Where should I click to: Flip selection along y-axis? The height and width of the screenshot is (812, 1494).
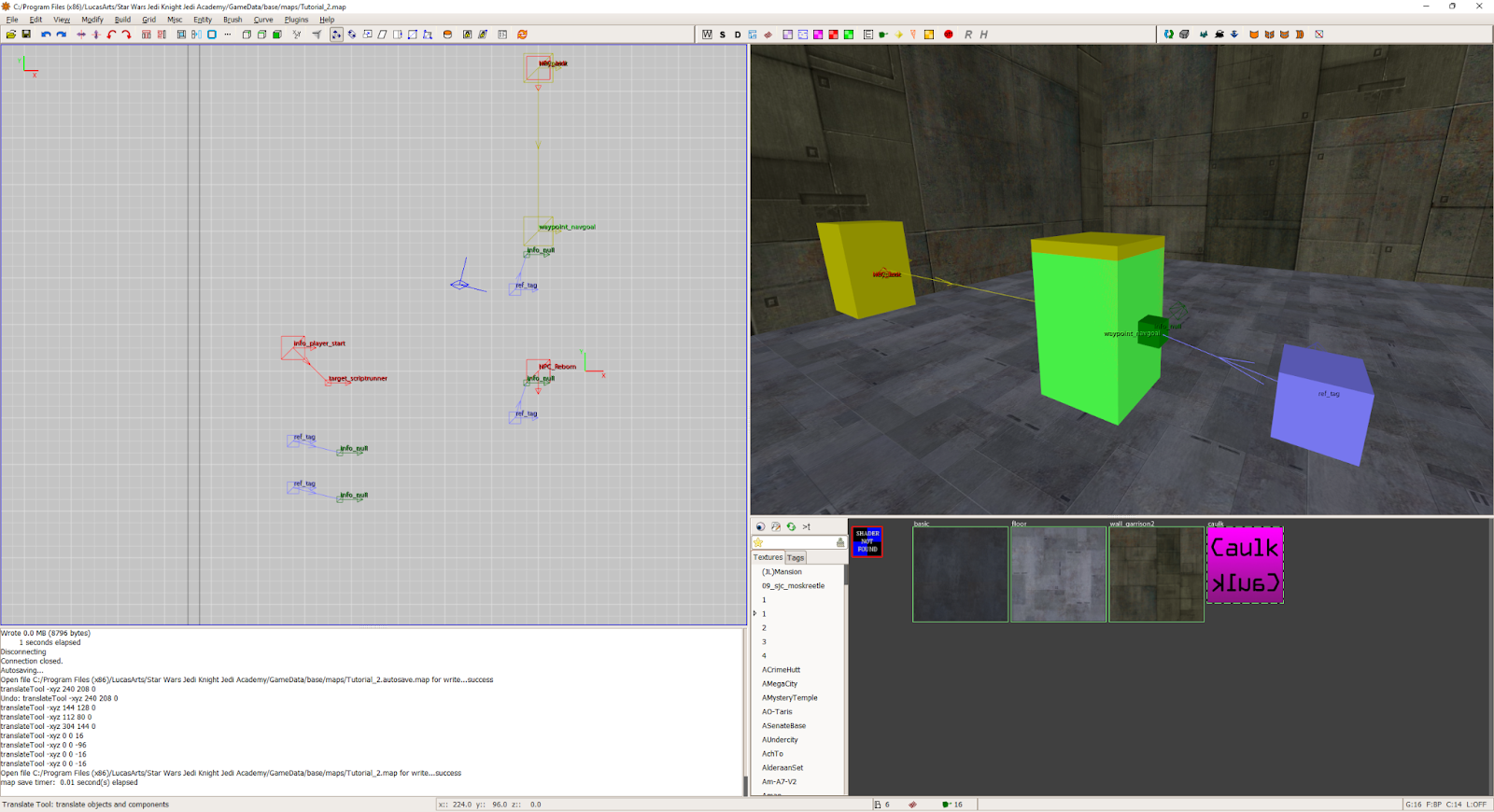pos(96,35)
